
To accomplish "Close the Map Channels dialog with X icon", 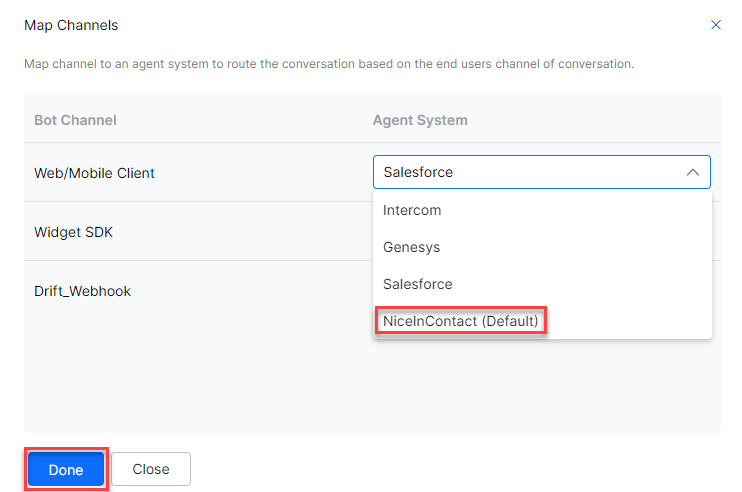I will click(716, 25).
